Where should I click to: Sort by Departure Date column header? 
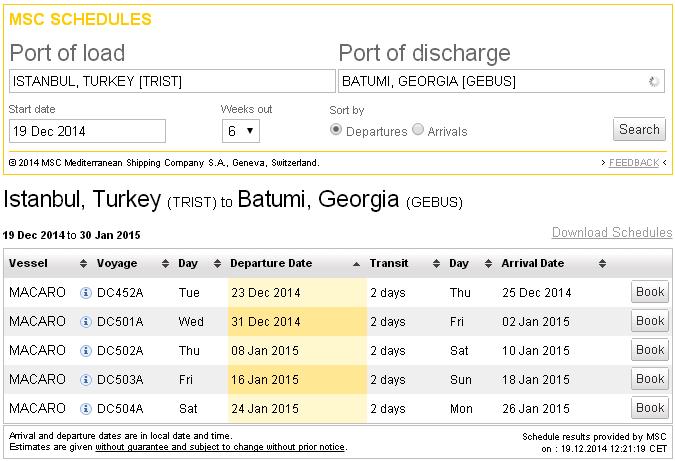tap(271, 264)
